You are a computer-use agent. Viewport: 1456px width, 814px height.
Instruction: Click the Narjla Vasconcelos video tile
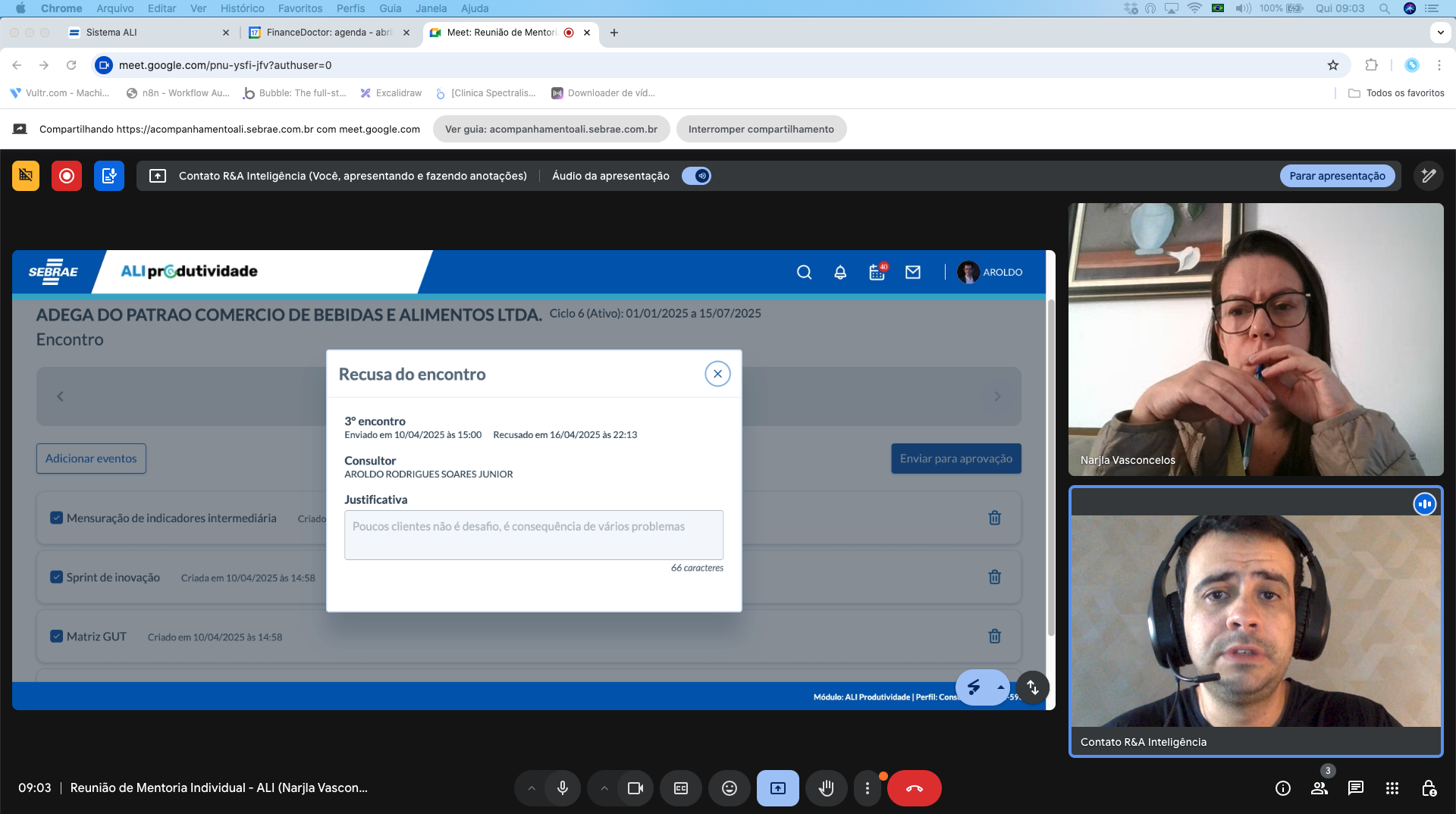(1256, 340)
